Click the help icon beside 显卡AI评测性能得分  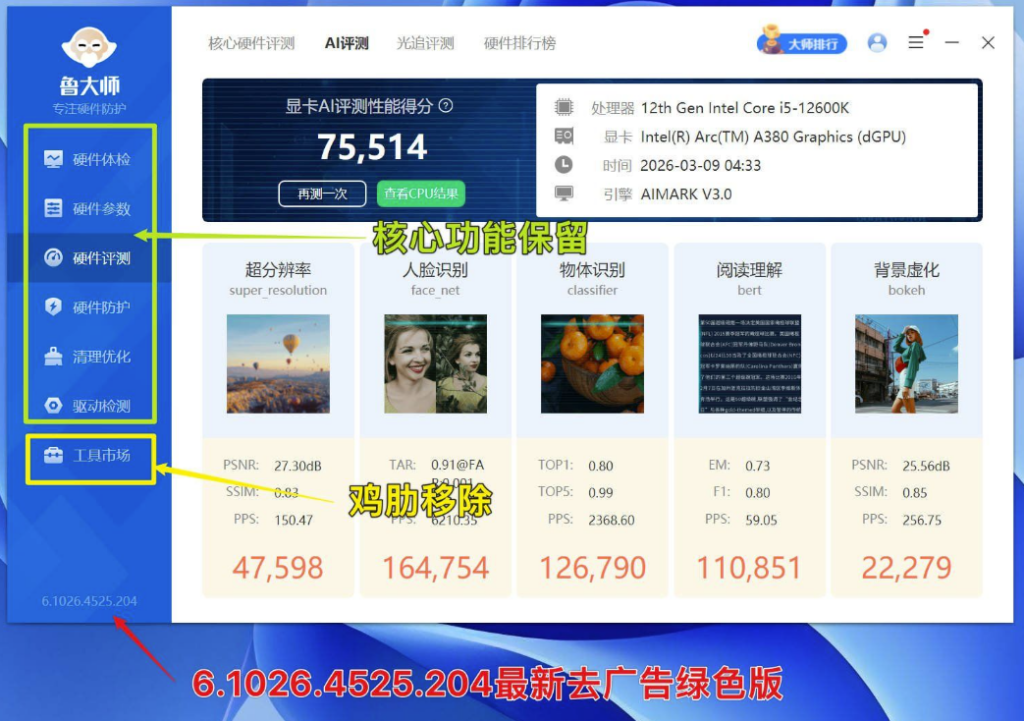click(446, 106)
